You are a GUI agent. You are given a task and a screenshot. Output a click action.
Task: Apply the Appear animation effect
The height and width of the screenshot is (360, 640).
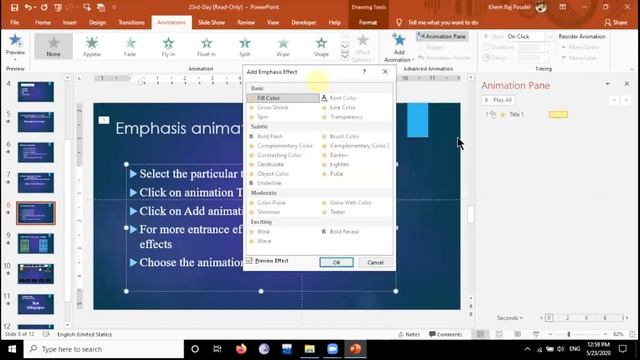coord(92,46)
